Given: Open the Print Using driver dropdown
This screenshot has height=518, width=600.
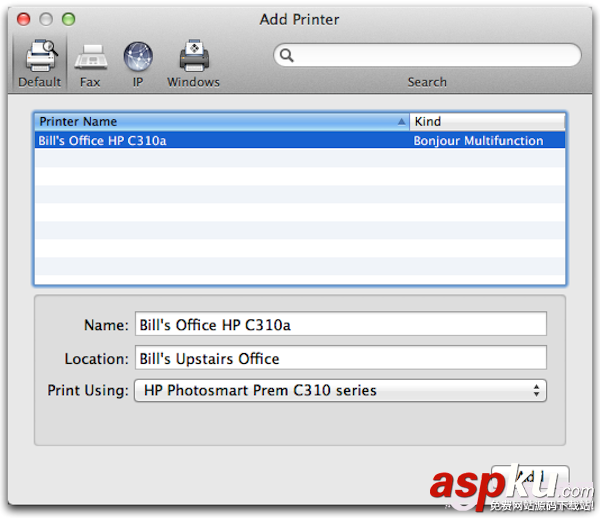Looking at the screenshot, I should click(341, 391).
